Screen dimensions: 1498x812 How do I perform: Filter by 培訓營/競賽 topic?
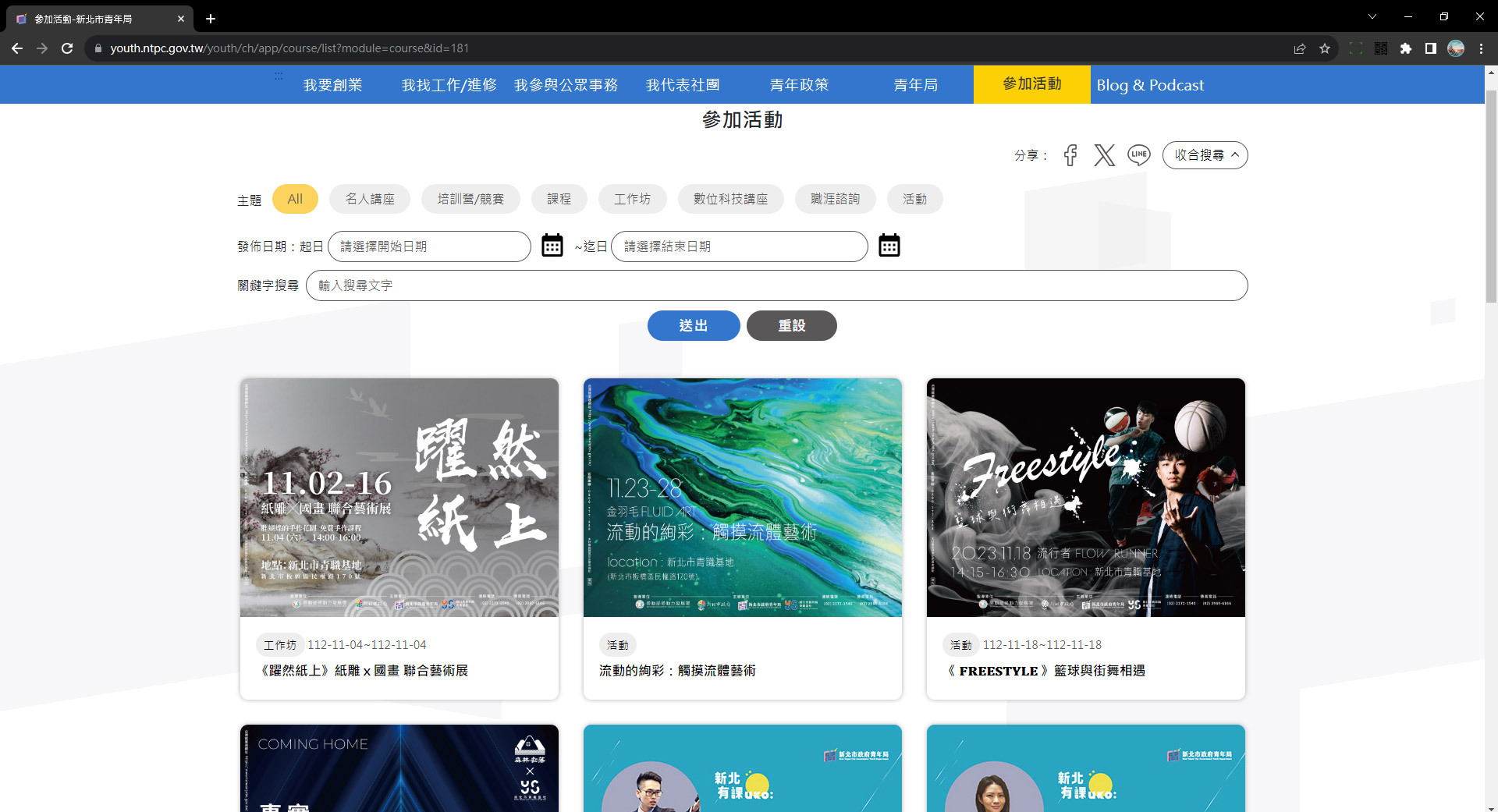coord(470,199)
